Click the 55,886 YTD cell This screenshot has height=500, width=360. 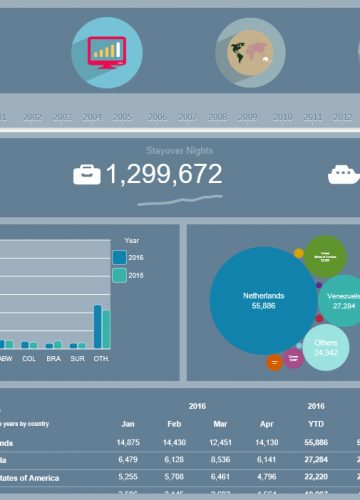point(316,442)
